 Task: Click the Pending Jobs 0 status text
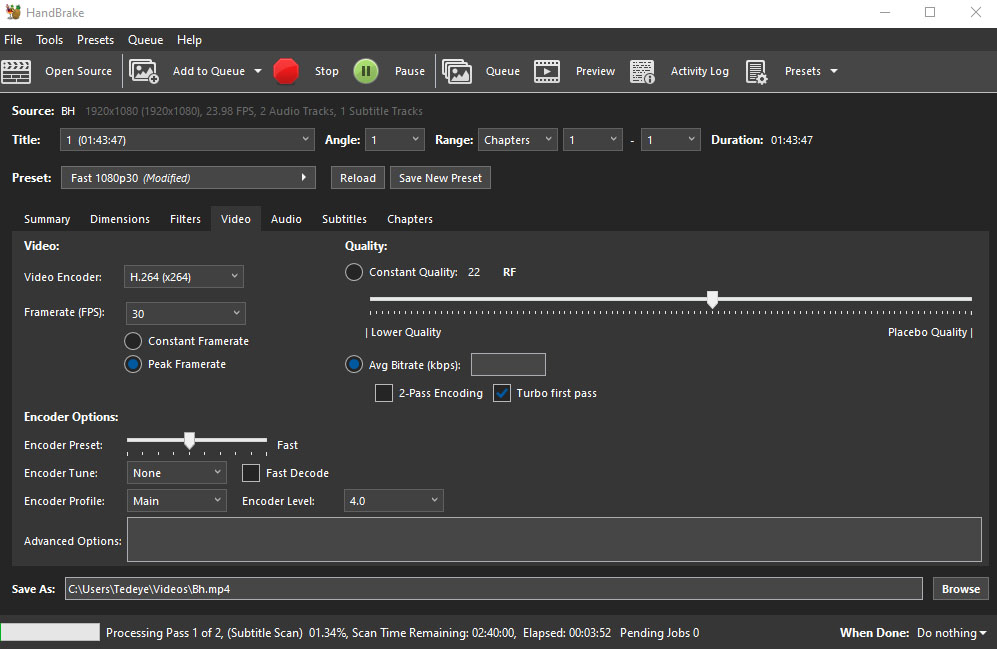coord(659,632)
